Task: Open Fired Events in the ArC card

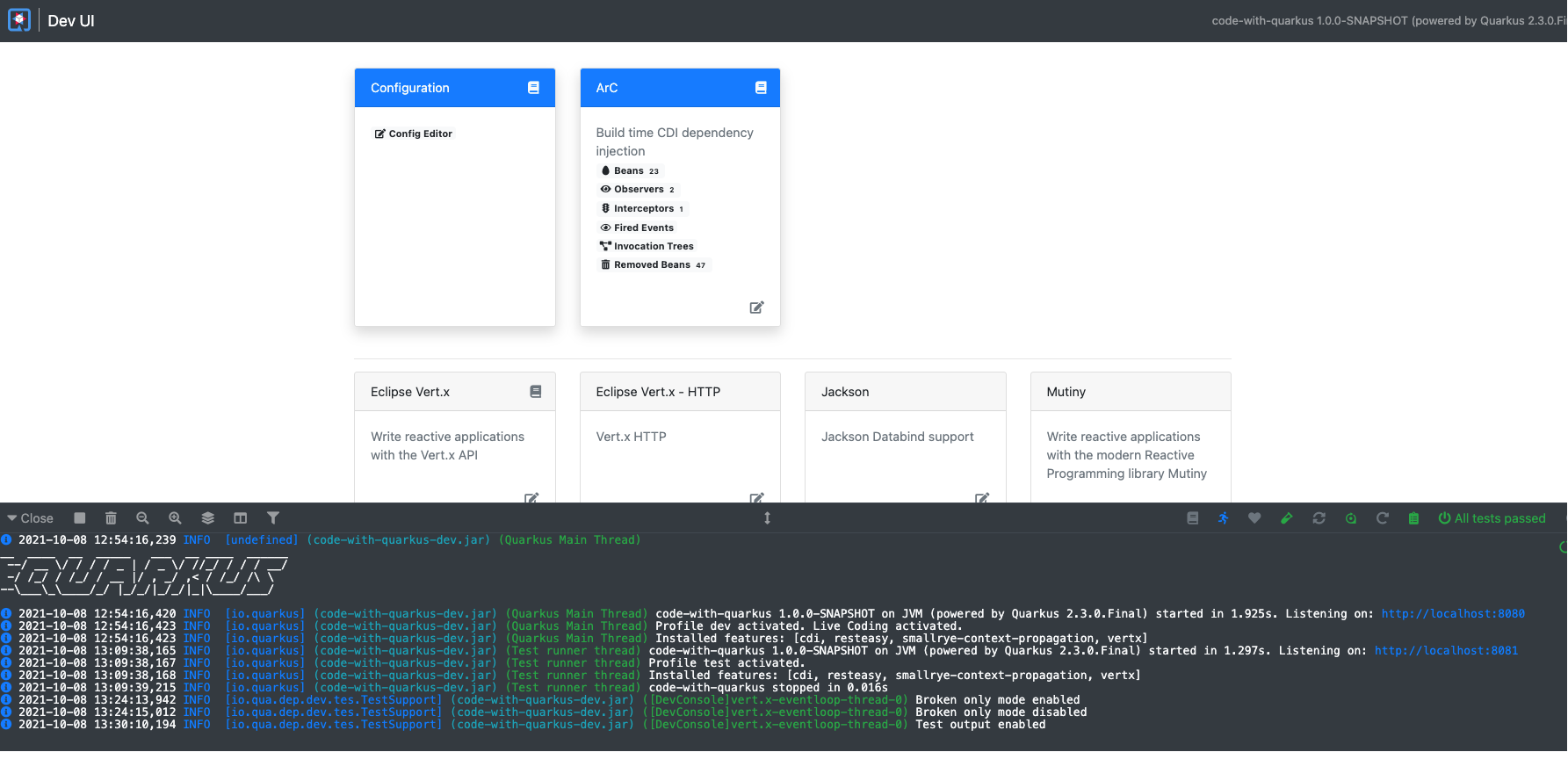Action: click(x=637, y=228)
